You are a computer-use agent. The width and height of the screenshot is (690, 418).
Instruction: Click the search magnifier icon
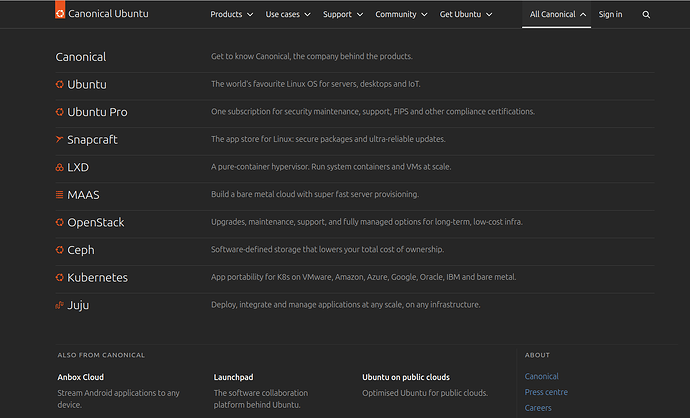[646, 15]
